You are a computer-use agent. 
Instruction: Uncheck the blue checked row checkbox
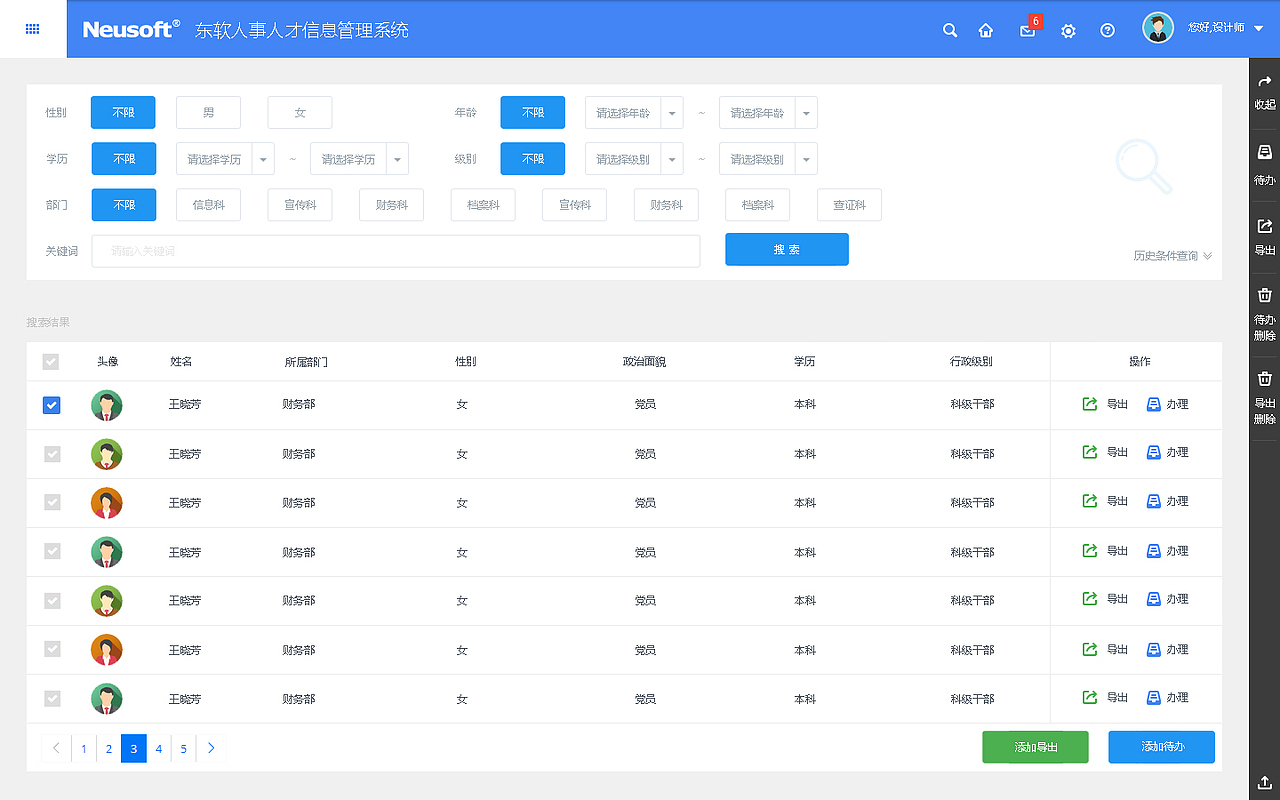coord(51,405)
